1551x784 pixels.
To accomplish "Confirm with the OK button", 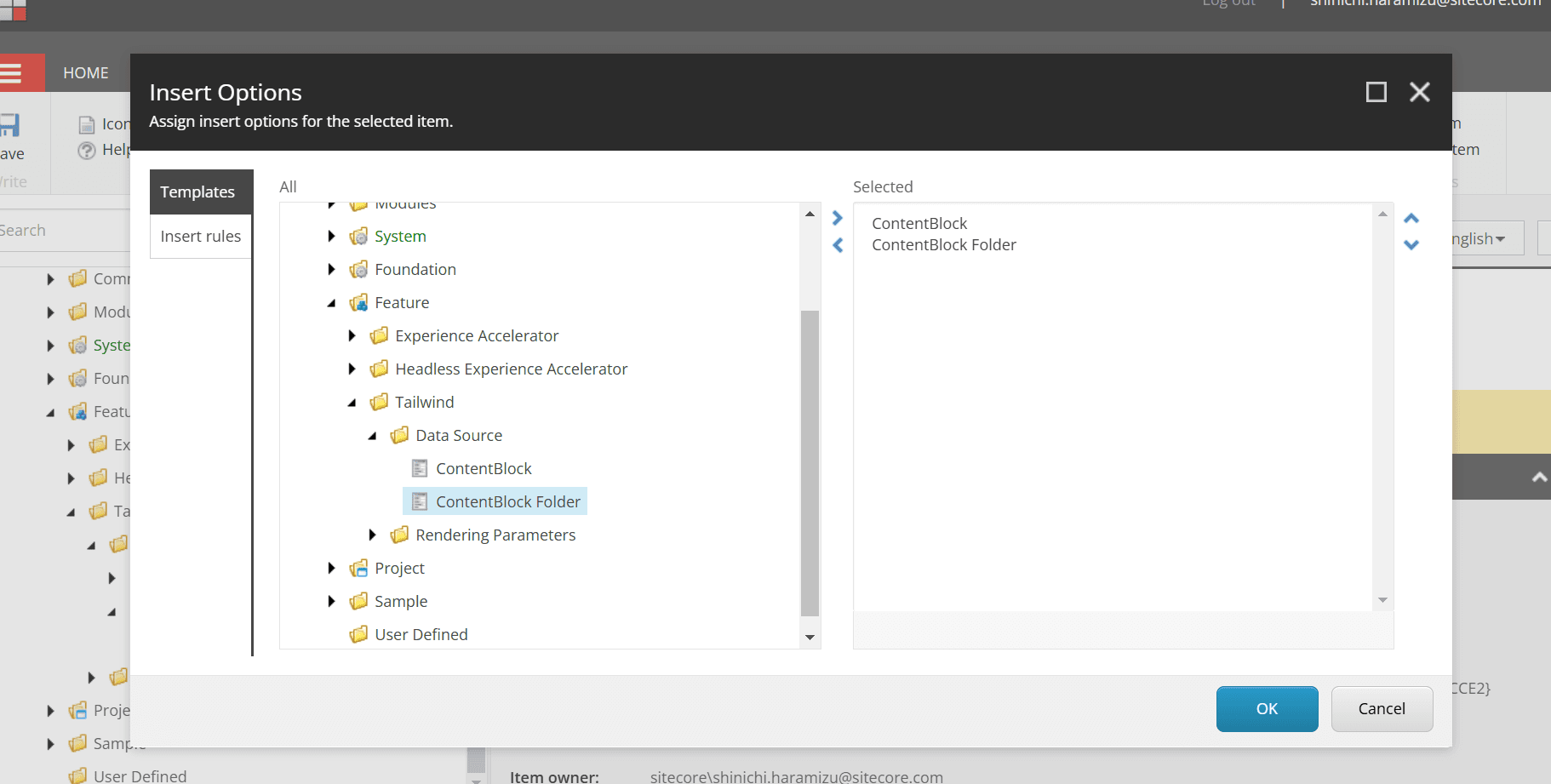I will click(x=1267, y=709).
